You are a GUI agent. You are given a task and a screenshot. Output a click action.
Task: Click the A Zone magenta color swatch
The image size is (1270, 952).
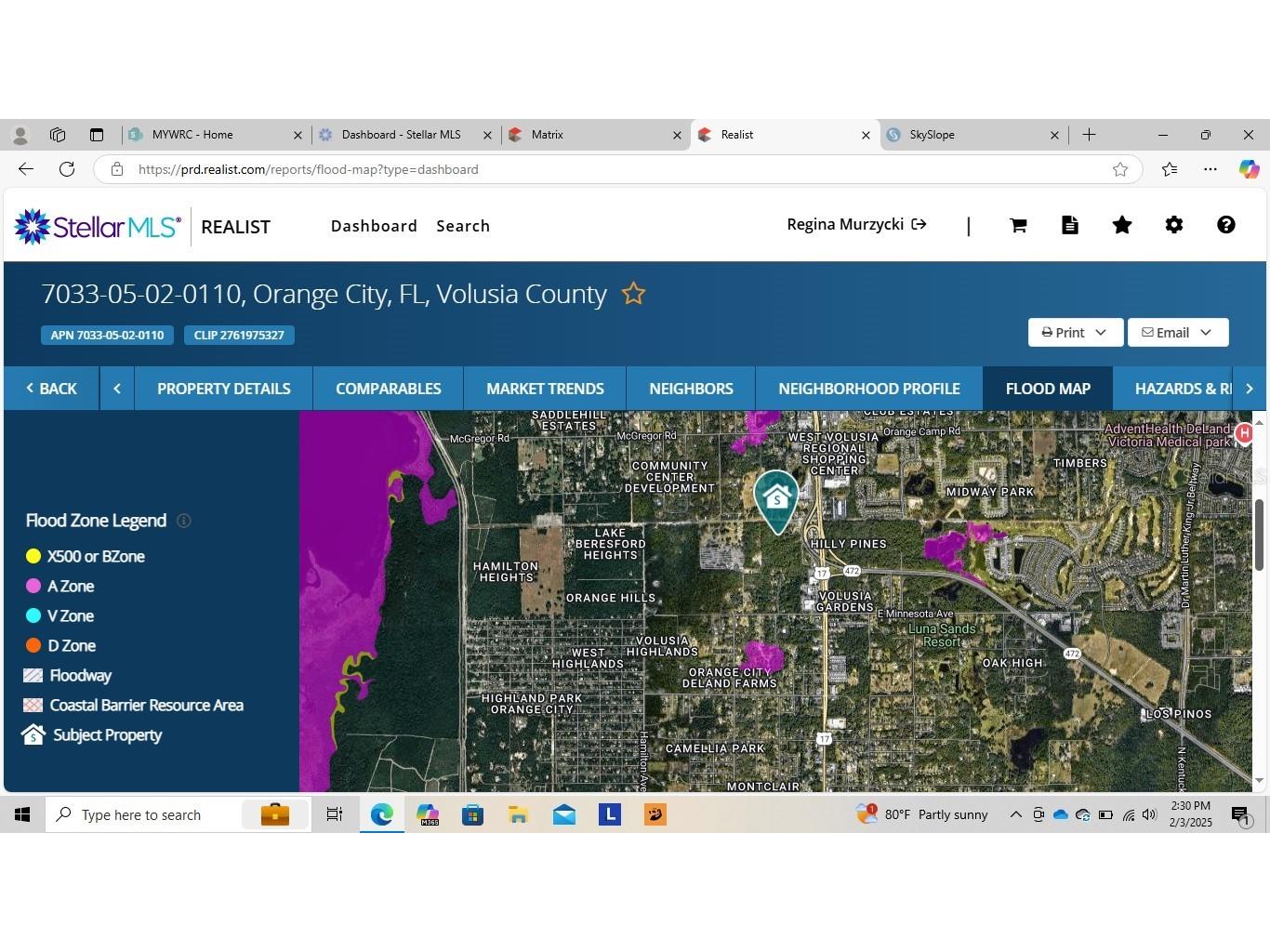pos(33,586)
